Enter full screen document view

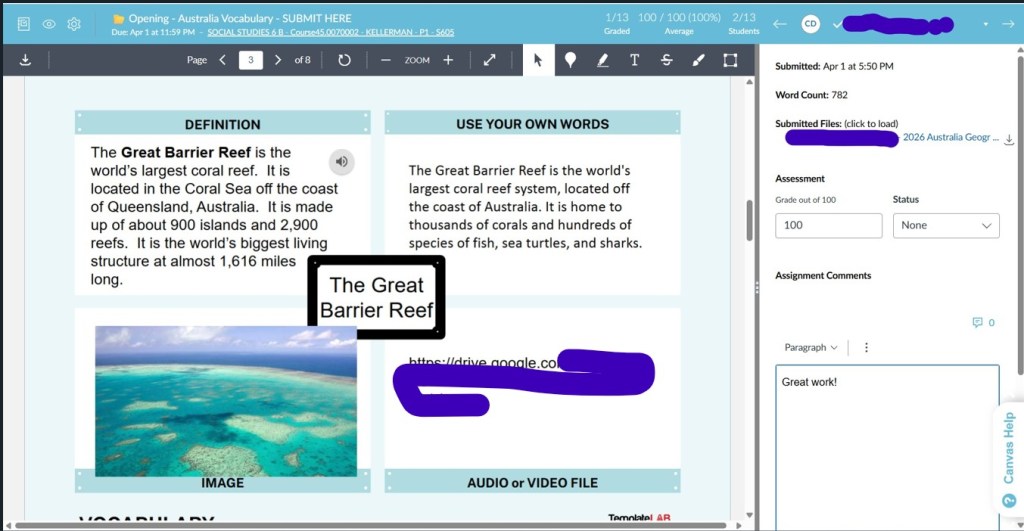[x=490, y=60]
